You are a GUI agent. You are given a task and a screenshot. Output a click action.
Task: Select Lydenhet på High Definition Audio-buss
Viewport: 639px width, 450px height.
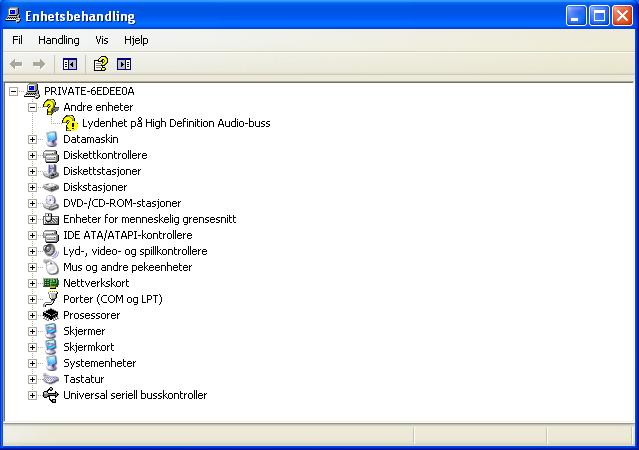point(176,123)
